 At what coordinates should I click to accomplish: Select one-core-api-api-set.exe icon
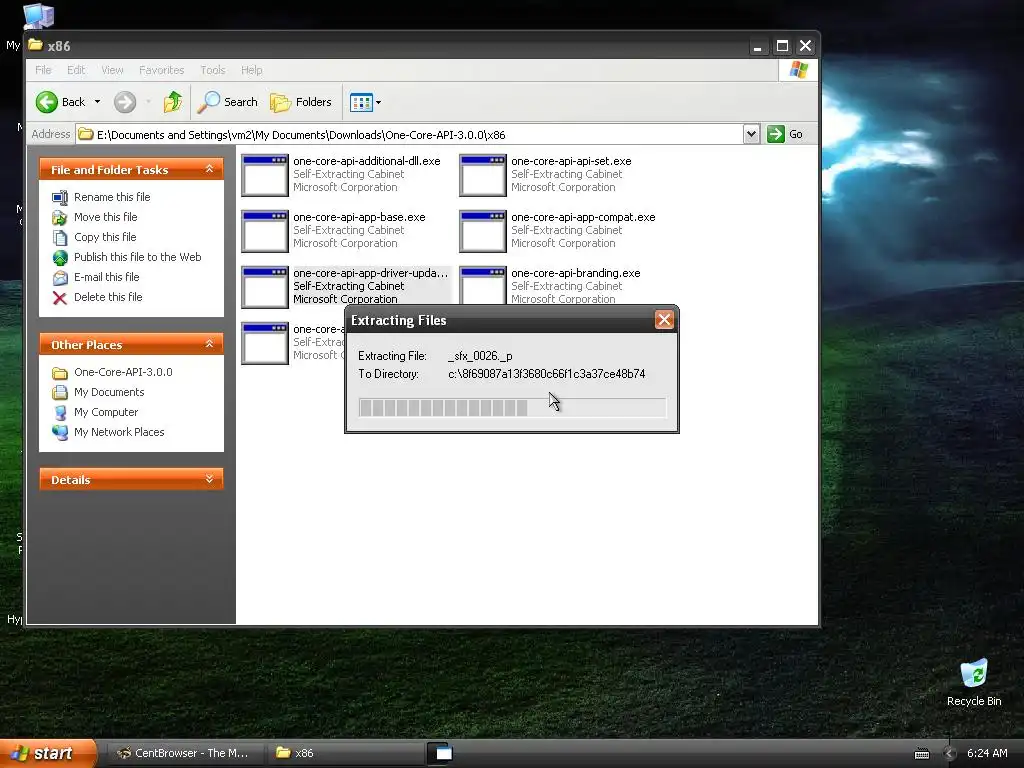pos(483,175)
